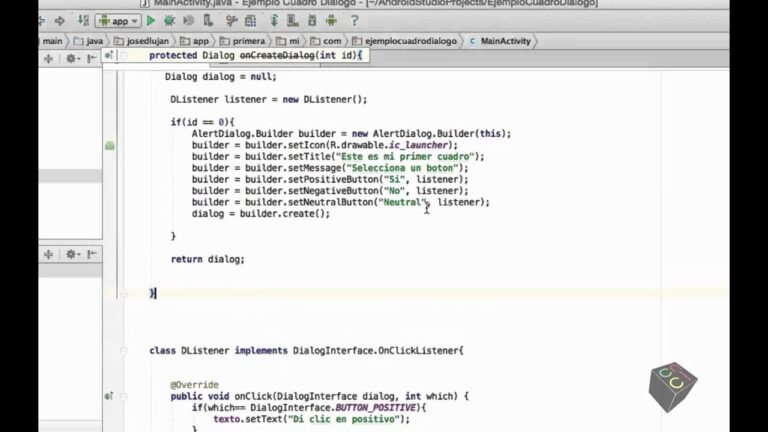The width and height of the screenshot is (768, 432).
Task: Open the Project Structure icon
Action: tap(250, 21)
